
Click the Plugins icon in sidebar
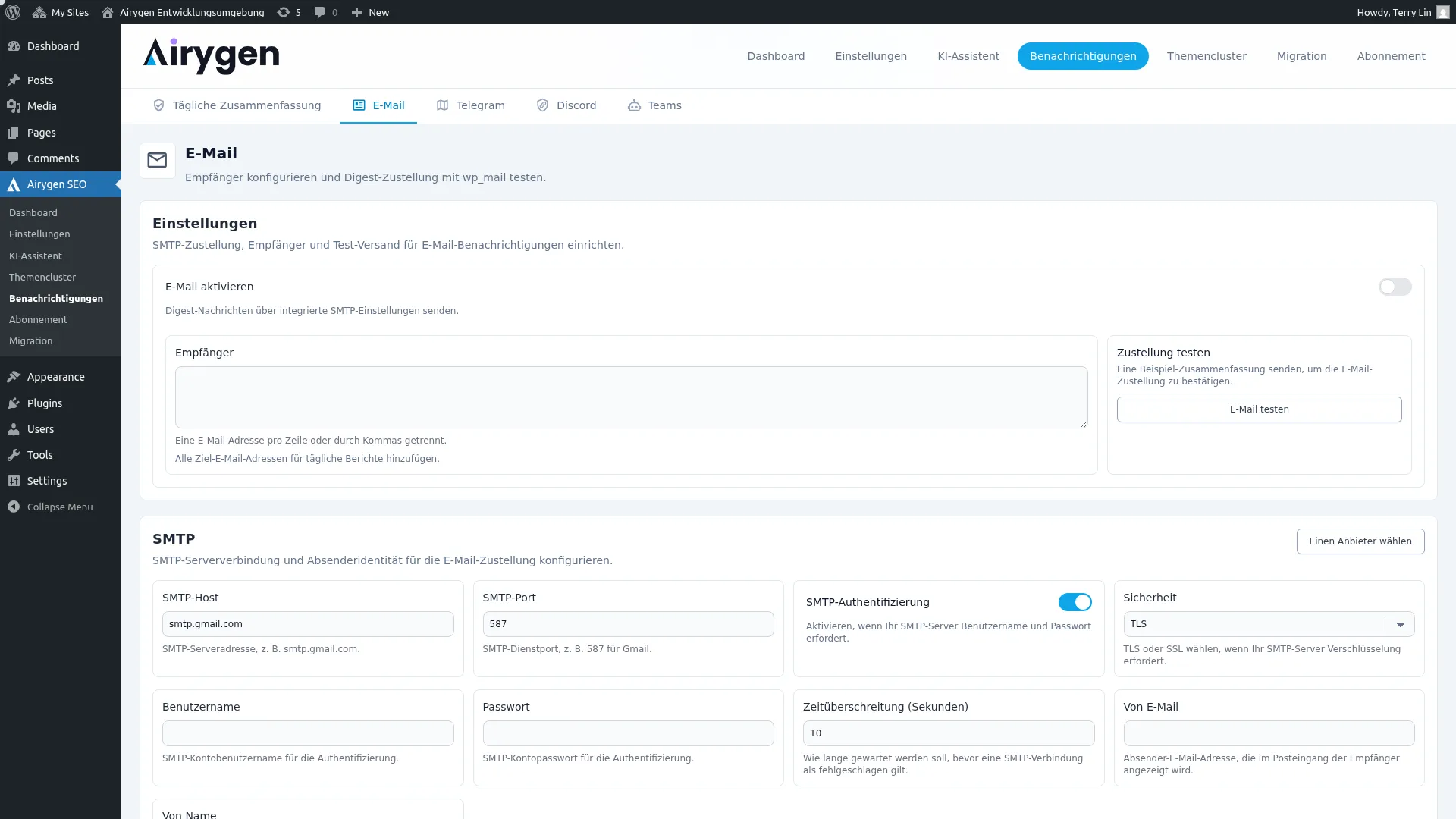pyautogui.click(x=14, y=403)
